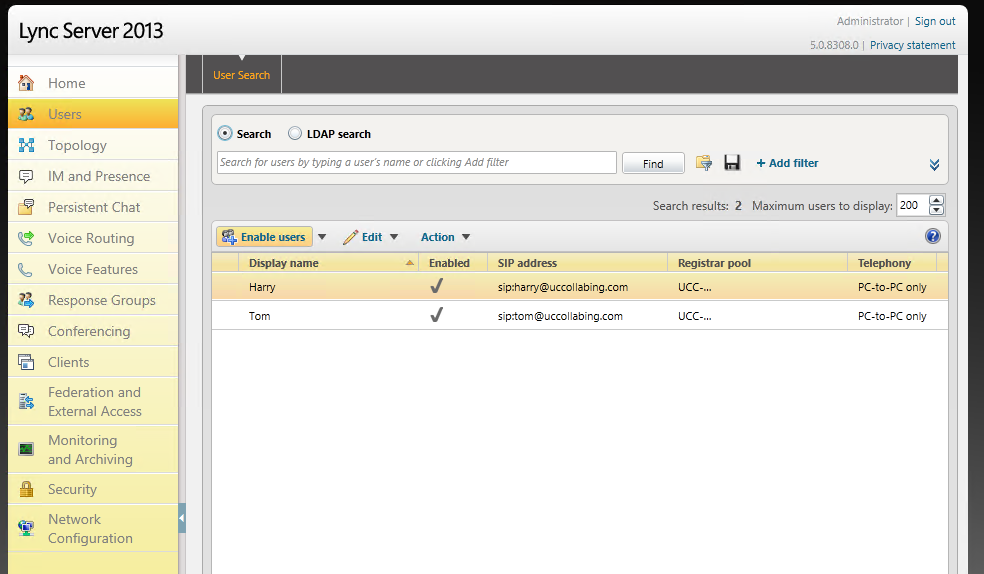Click the Topology network icon
The height and width of the screenshot is (574, 984).
click(x=26, y=145)
